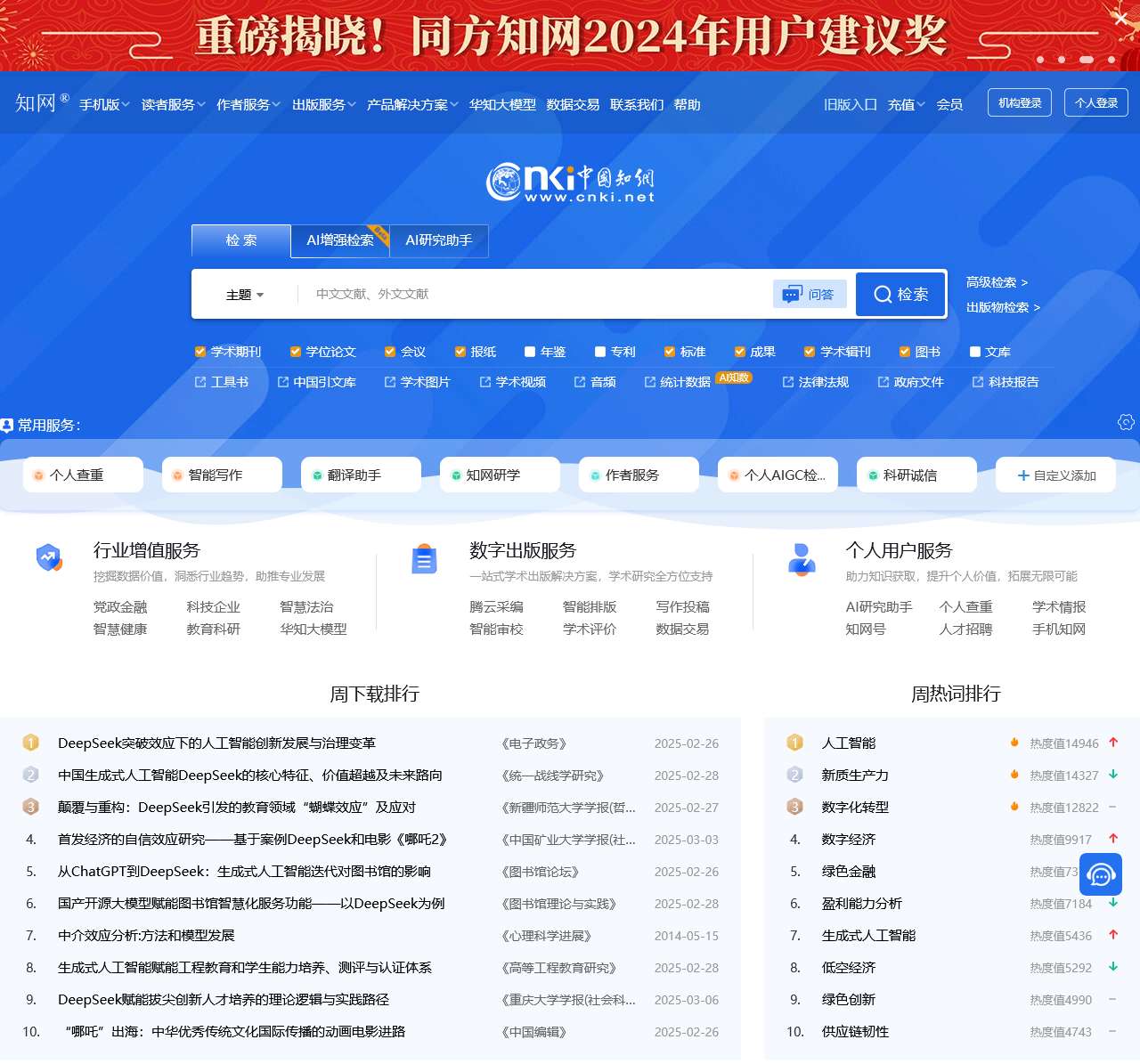The image size is (1140, 1064).
Task: Check the 文库 checkbox
Action: coord(975,352)
